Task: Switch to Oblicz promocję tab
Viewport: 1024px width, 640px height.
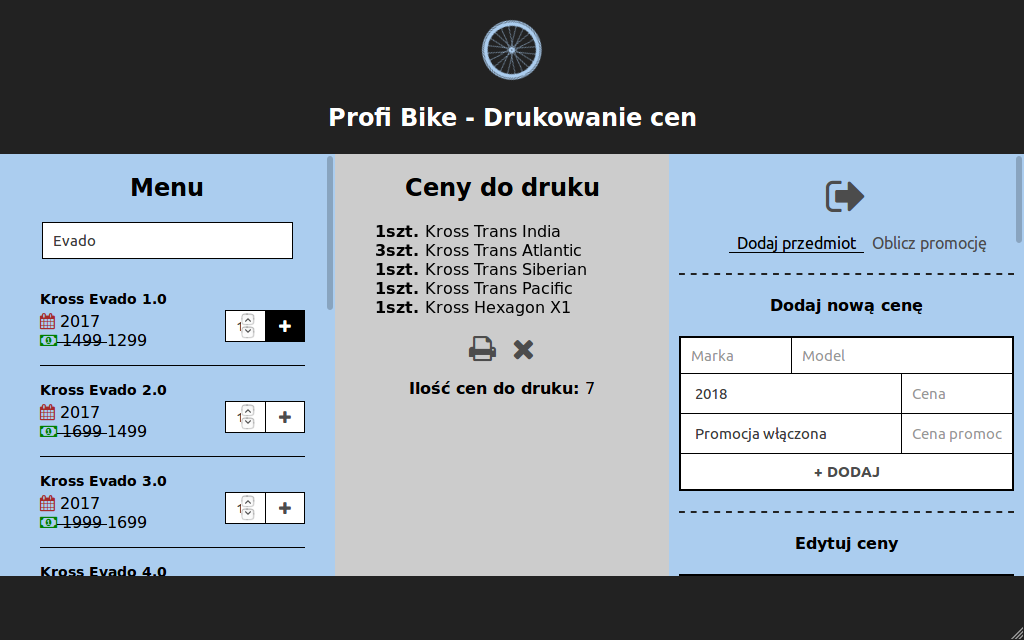Action: [929, 244]
